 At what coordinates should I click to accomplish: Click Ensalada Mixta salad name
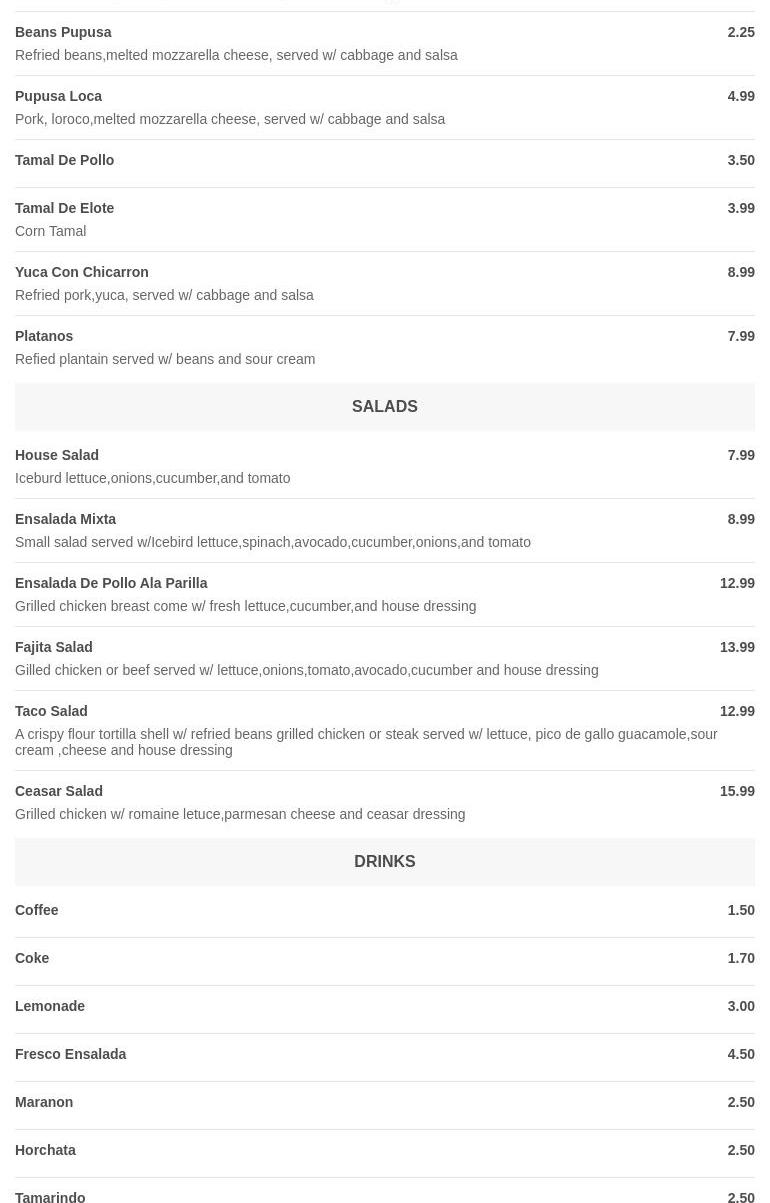click(x=65, y=519)
